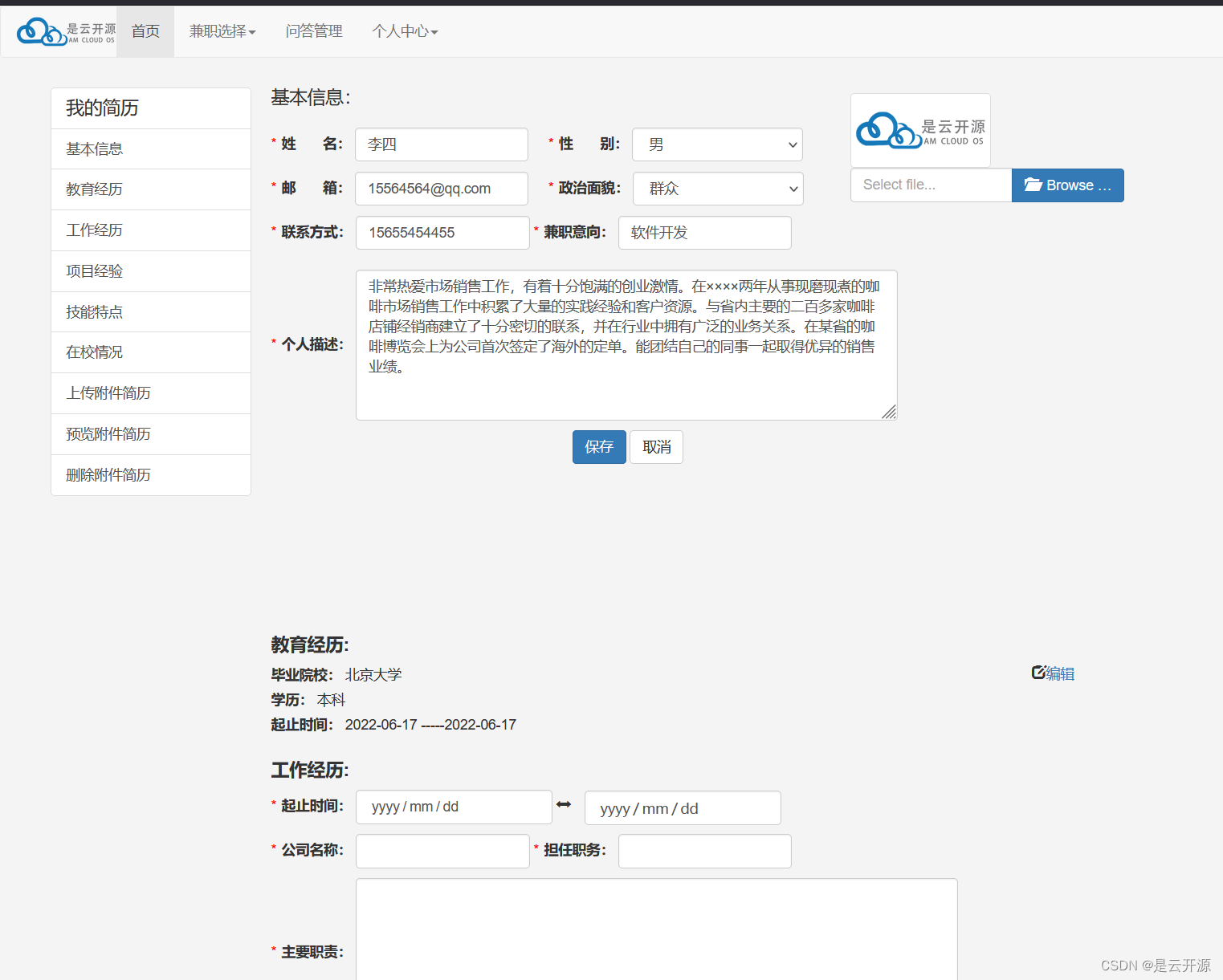Select 上传附件简历 in the sidebar
This screenshot has width=1223, height=980.
151,393
